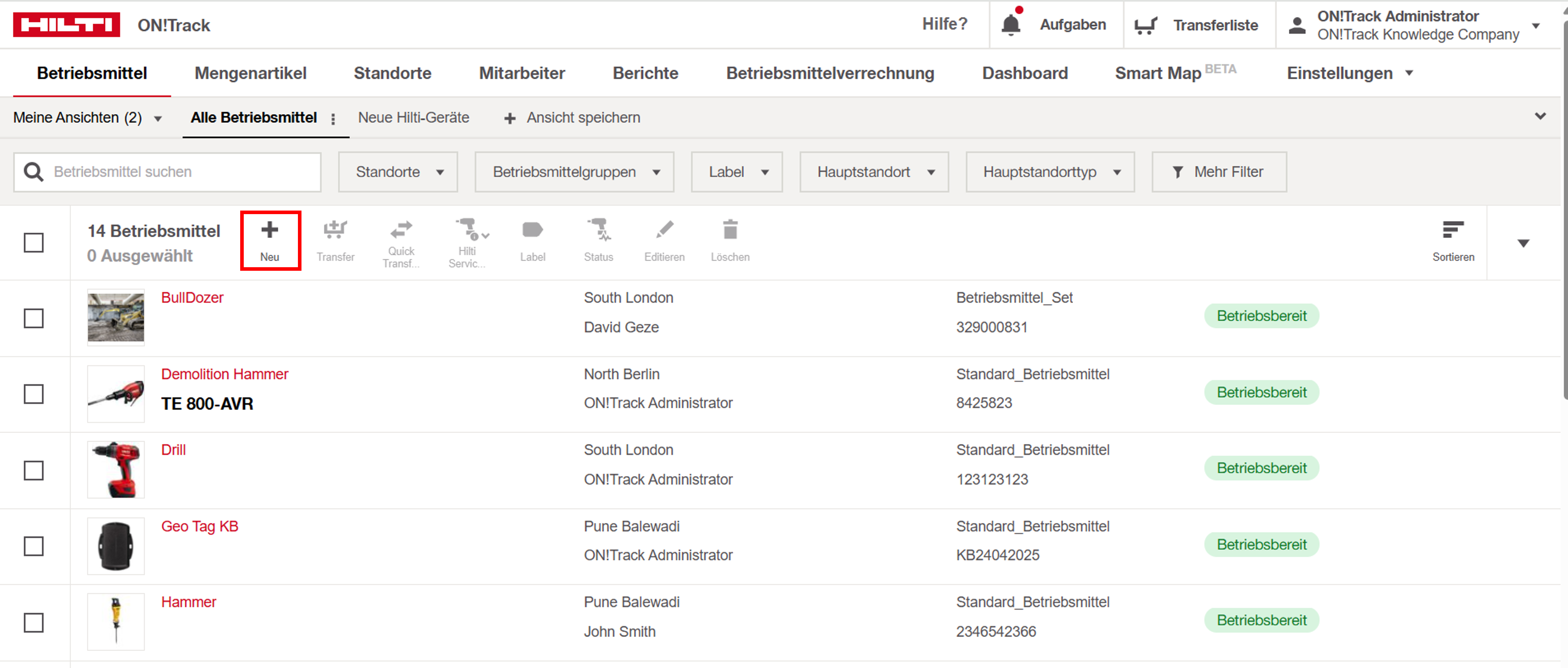Open the Drill asset link

174,450
